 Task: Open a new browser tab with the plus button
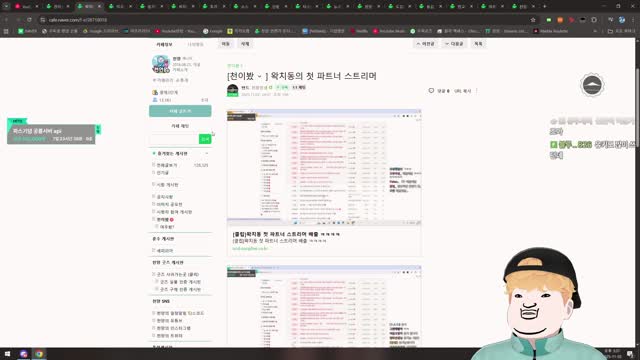pos(544,7)
